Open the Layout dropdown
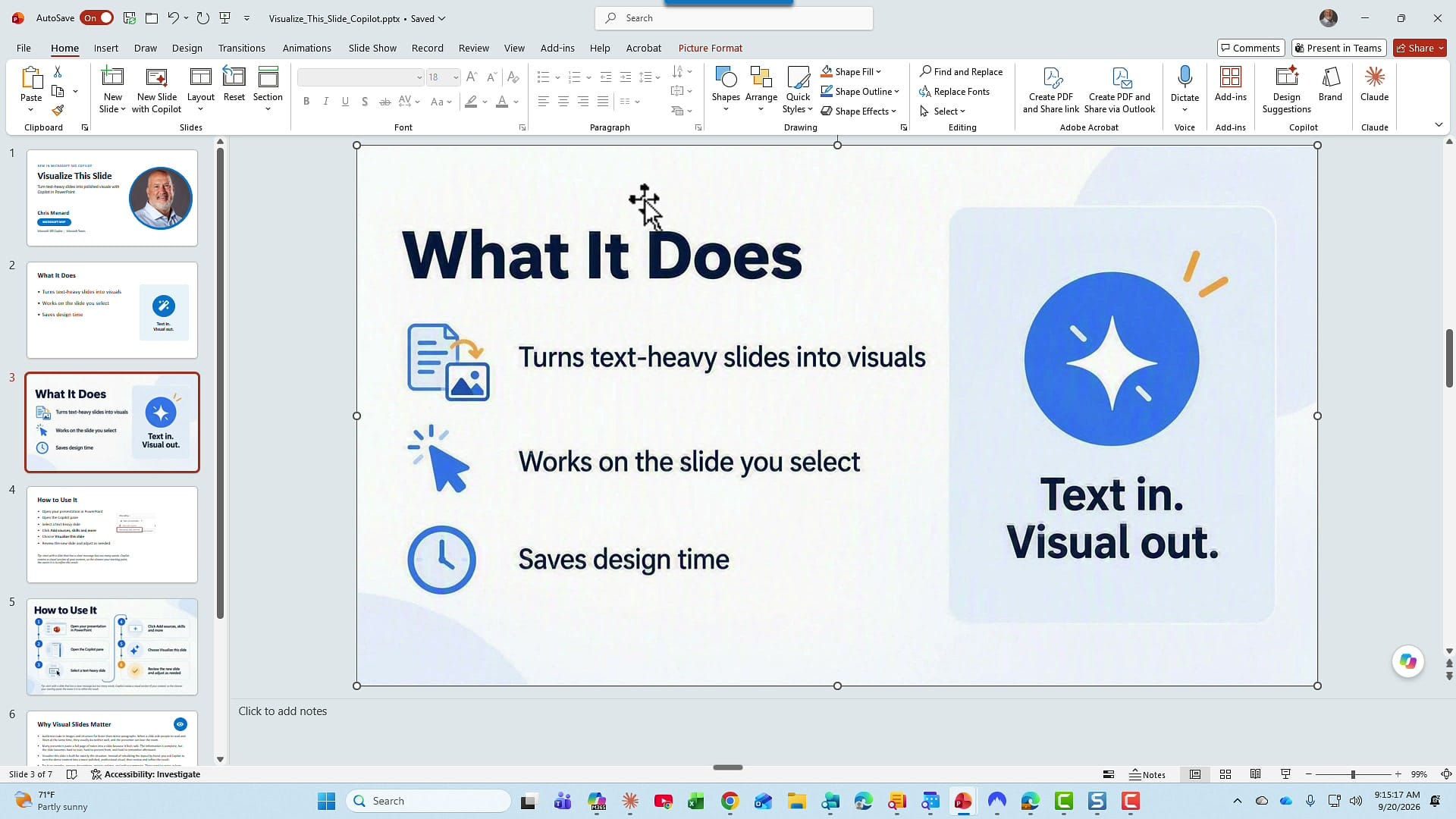The height and width of the screenshot is (819, 1456). point(200,90)
